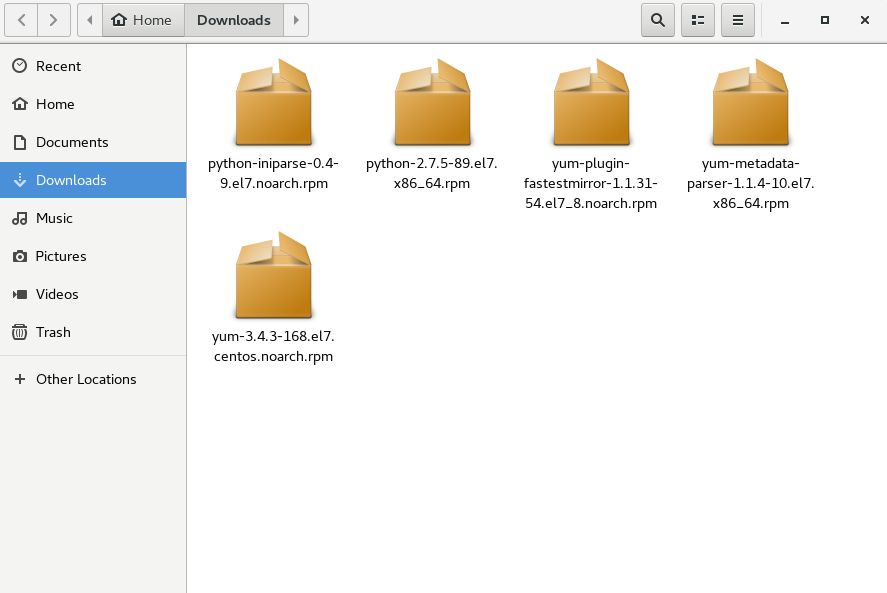Select the Downloads sidebar label
Viewport: 887px width, 593px height.
[71, 180]
